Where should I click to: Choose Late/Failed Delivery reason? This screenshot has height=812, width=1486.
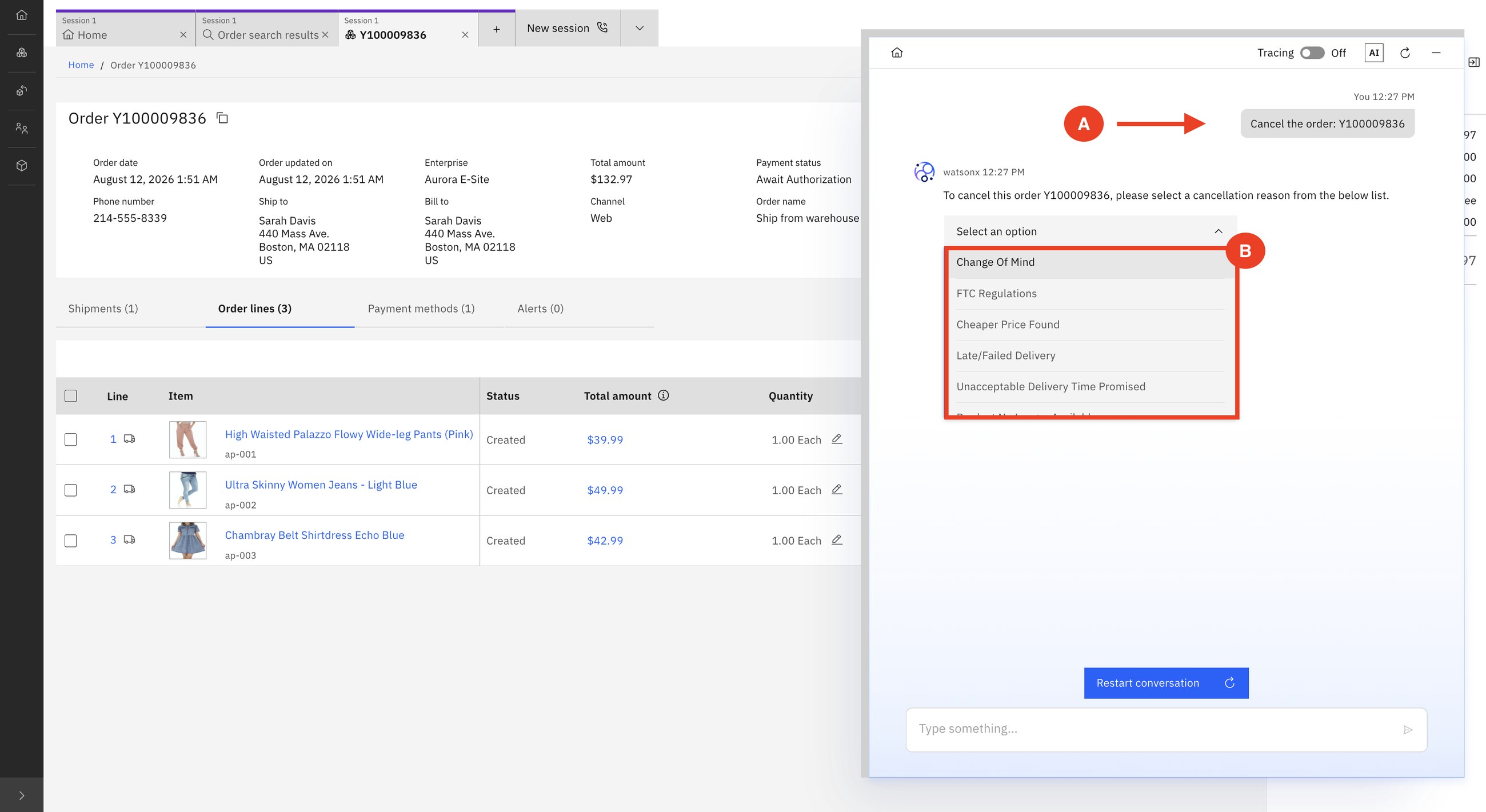coord(1090,356)
